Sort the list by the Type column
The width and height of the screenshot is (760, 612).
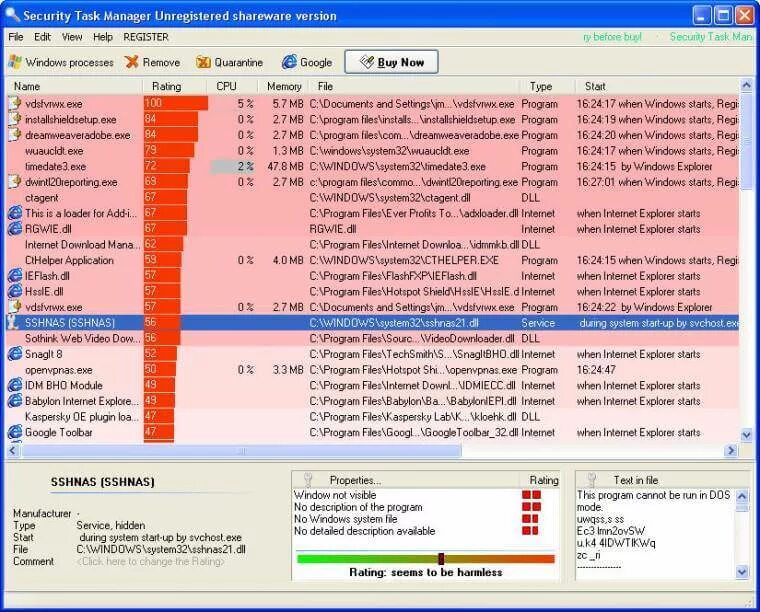(x=547, y=86)
